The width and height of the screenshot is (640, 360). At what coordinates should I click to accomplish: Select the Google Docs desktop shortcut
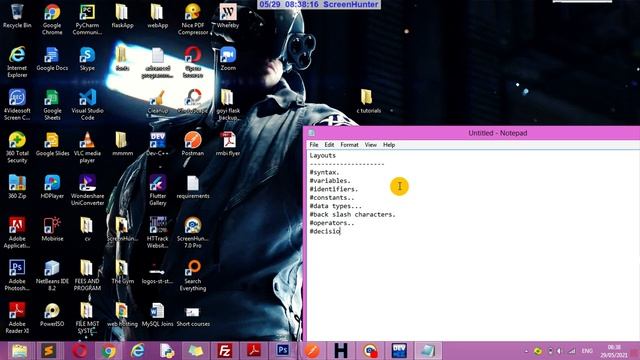(x=52, y=59)
